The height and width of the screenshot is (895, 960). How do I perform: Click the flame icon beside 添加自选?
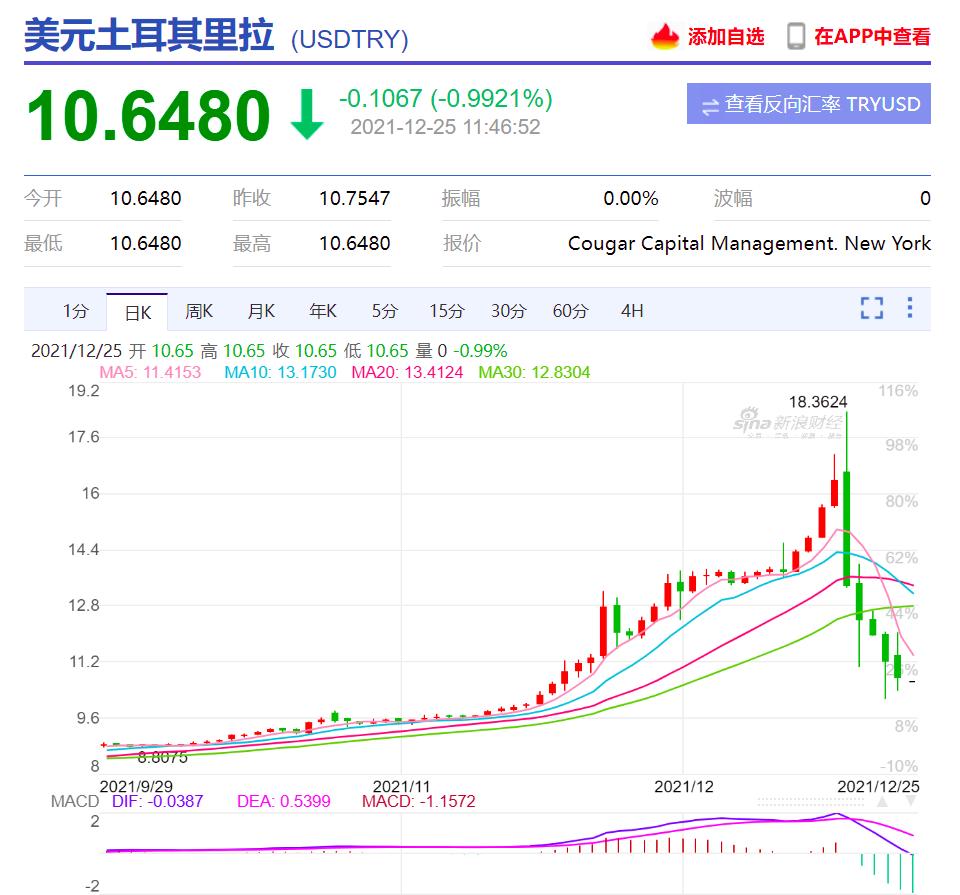[x=665, y=37]
